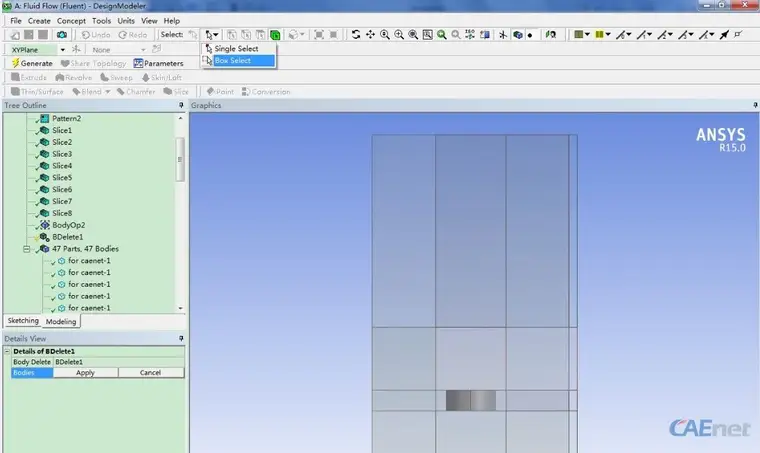Go to Previous View with green magnifier
The image size is (760, 453).
pyautogui.click(x=442, y=34)
